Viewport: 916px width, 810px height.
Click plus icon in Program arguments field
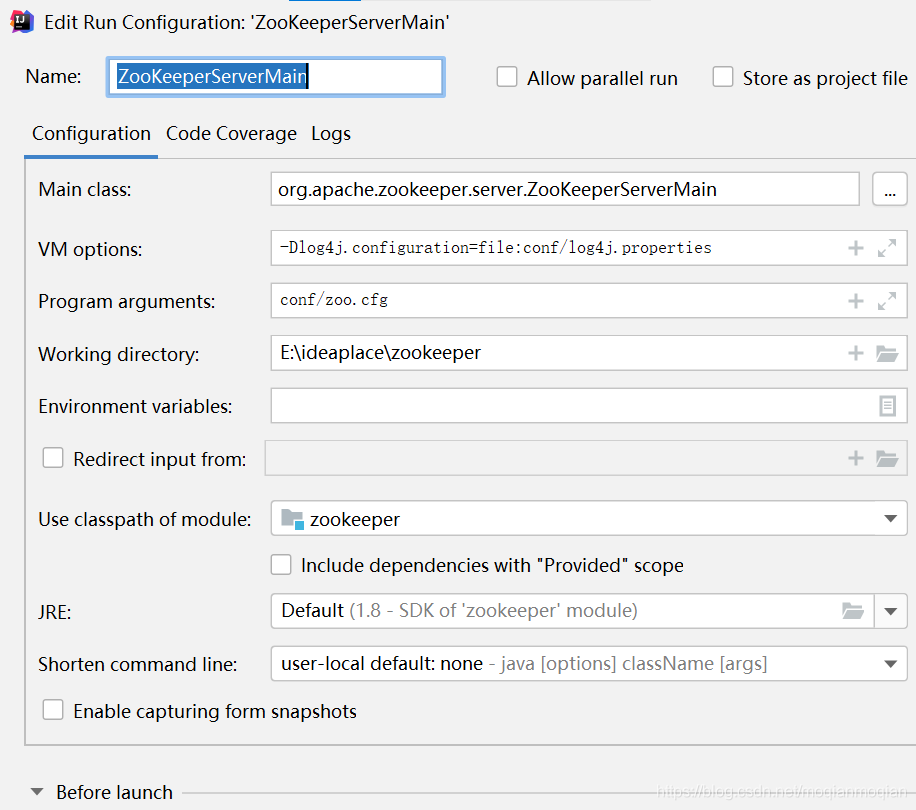(x=855, y=301)
